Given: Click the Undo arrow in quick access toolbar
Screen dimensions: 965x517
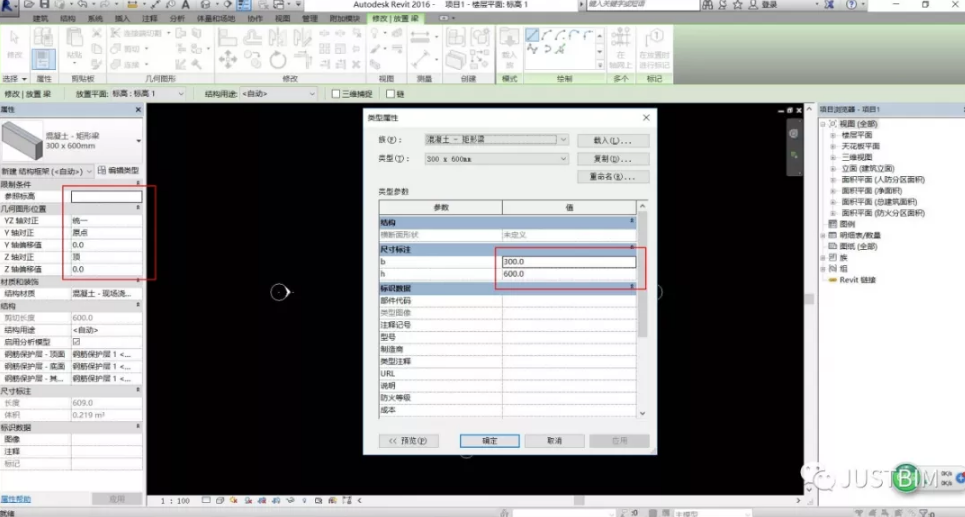Looking at the screenshot, I should click(x=83, y=5).
